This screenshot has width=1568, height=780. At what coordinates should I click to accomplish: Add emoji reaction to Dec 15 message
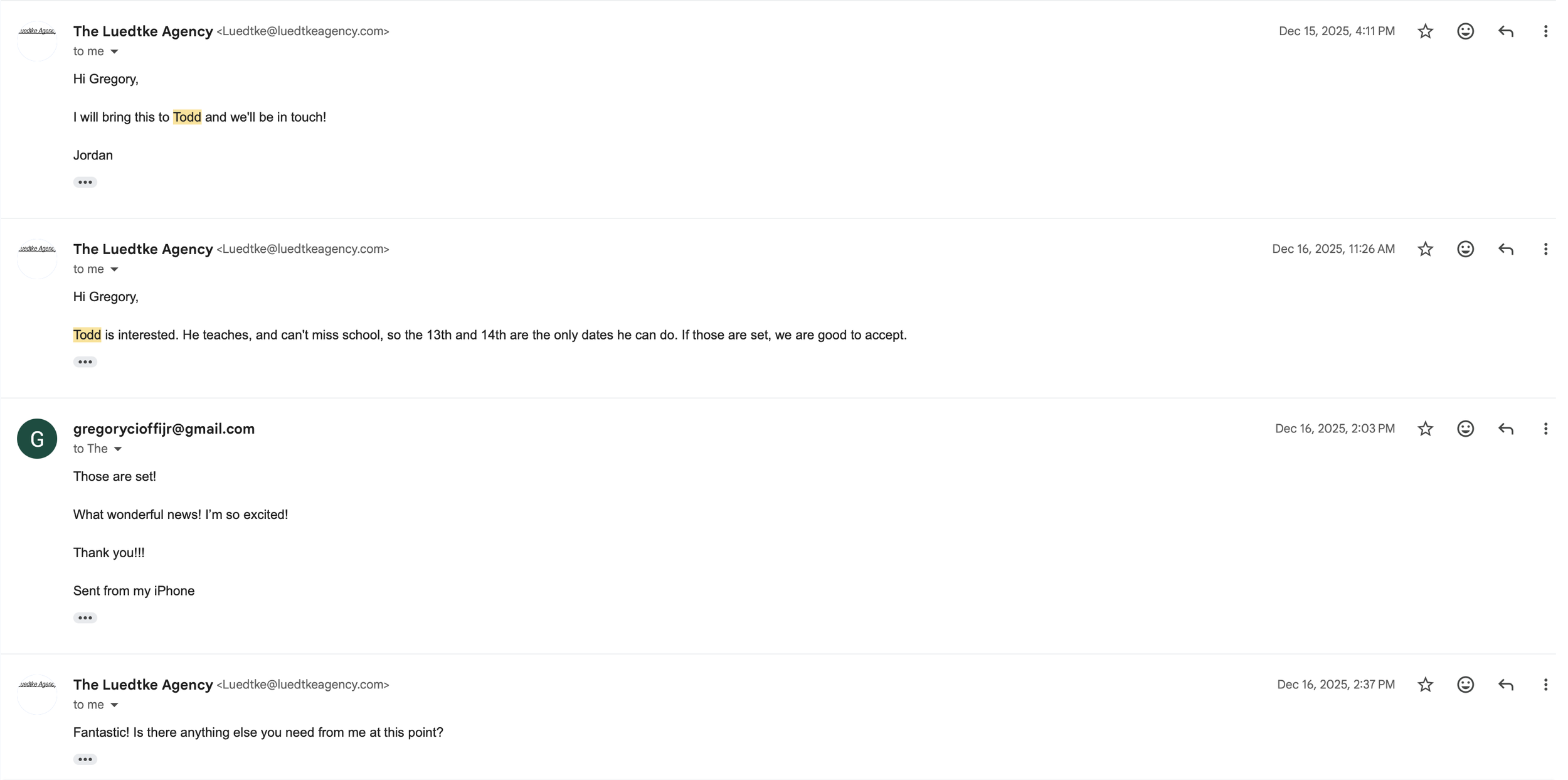(1465, 31)
